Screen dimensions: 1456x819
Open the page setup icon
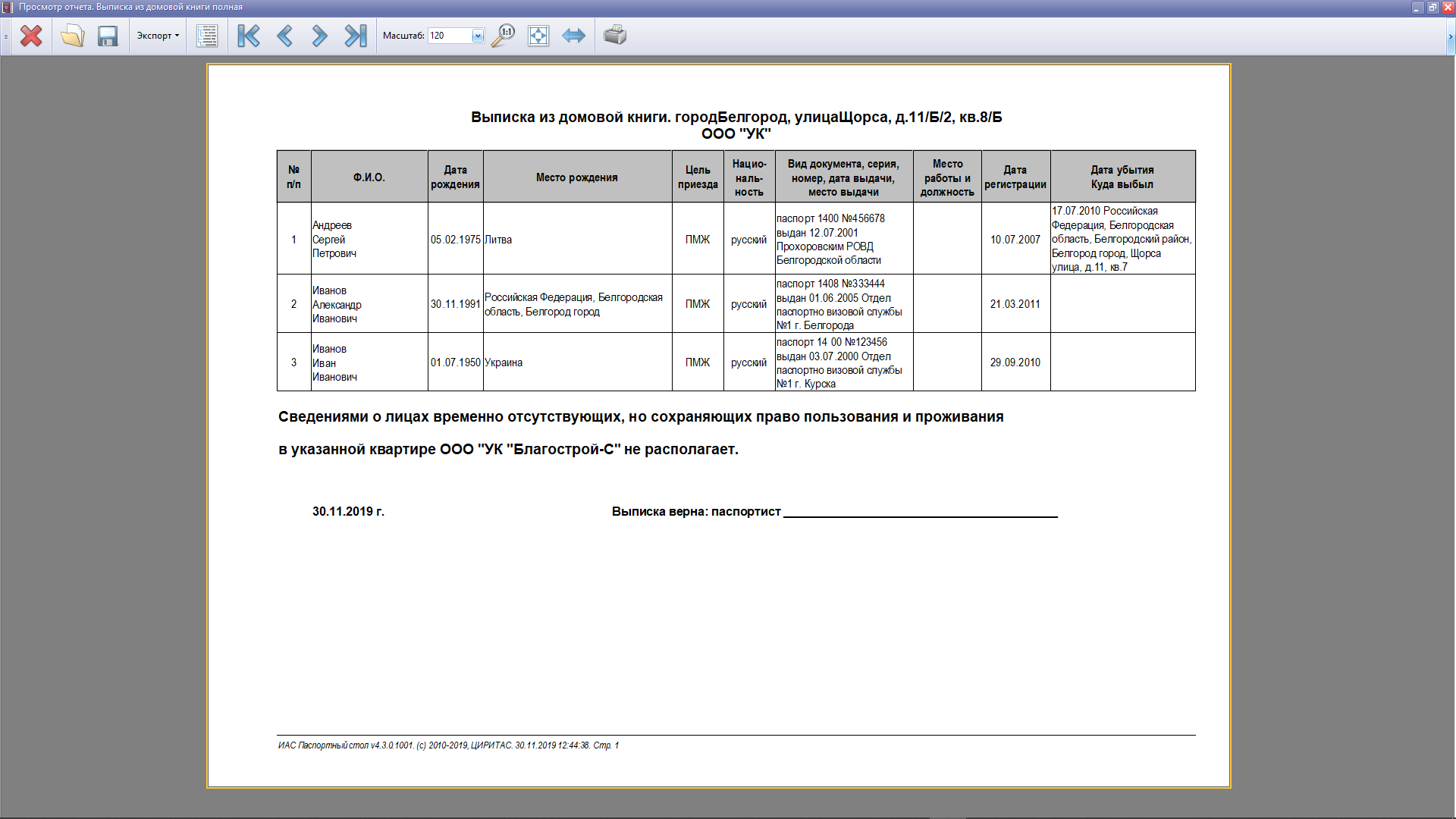coord(207,36)
